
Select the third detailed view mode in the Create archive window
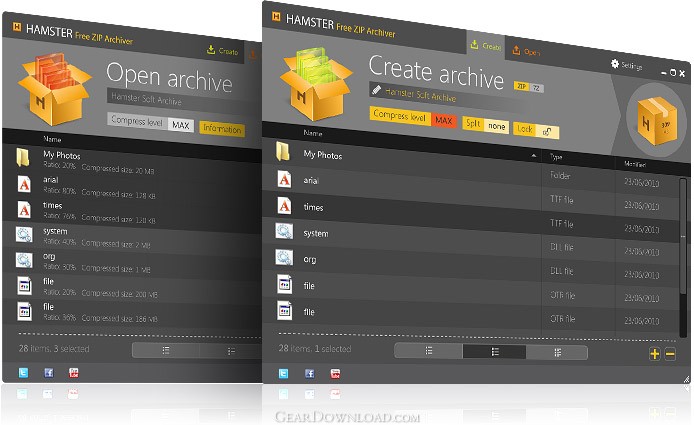(557, 353)
